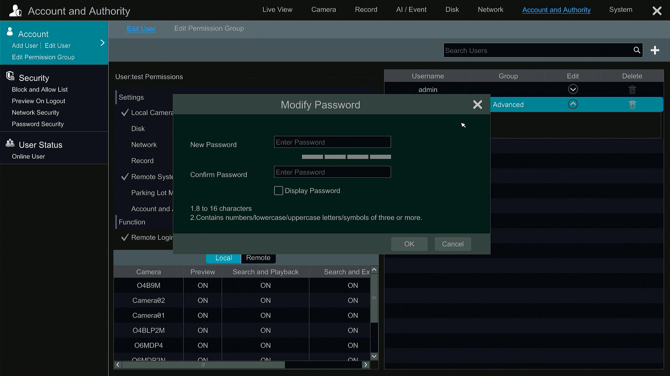Open Preview On Logout settings
Screen dimensions: 670x376
[38, 101]
